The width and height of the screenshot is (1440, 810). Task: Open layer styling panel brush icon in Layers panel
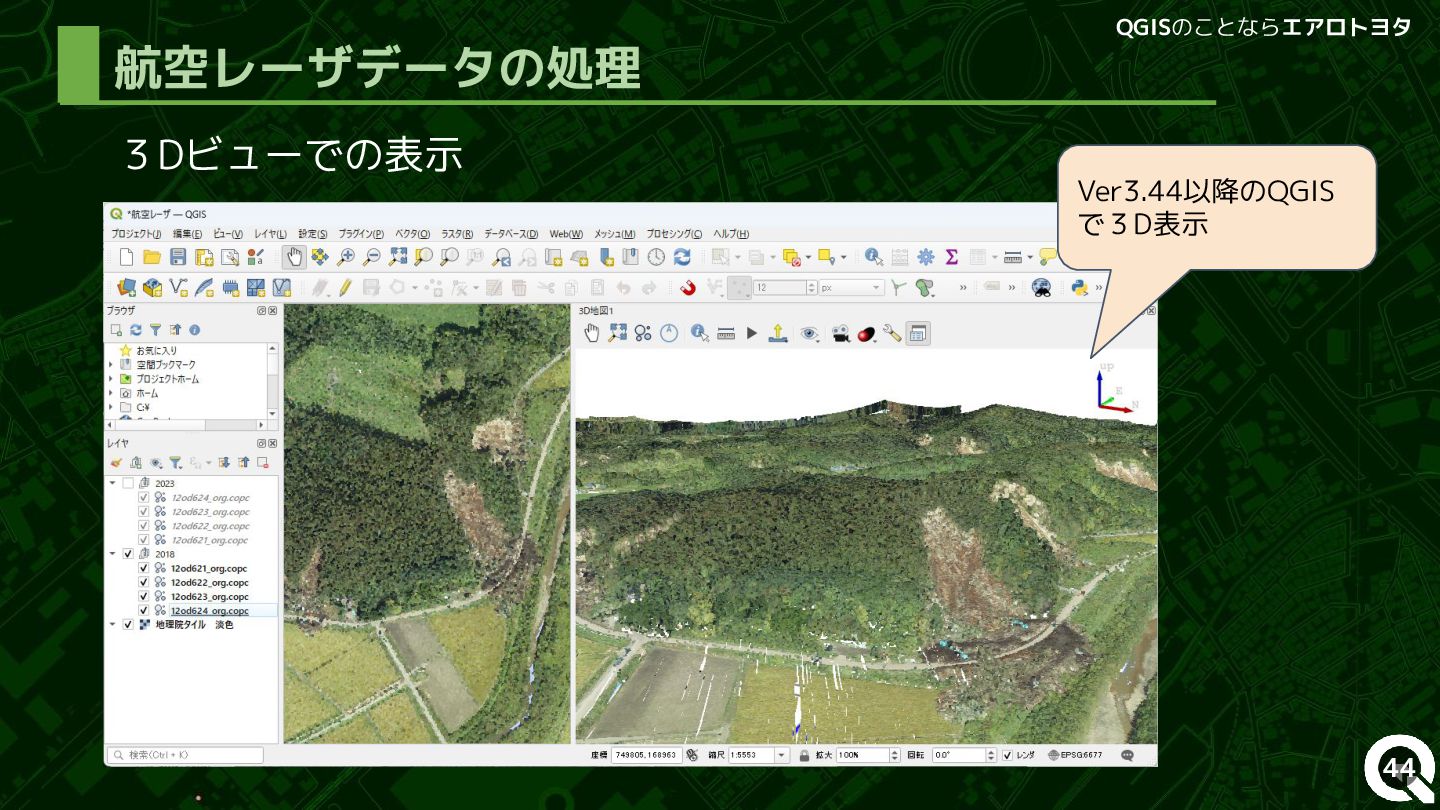pyautogui.click(x=116, y=463)
